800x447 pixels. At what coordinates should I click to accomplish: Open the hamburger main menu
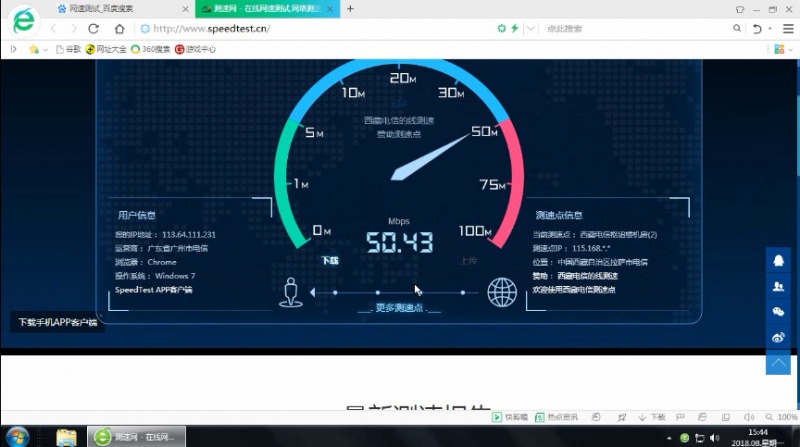tap(788, 29)
